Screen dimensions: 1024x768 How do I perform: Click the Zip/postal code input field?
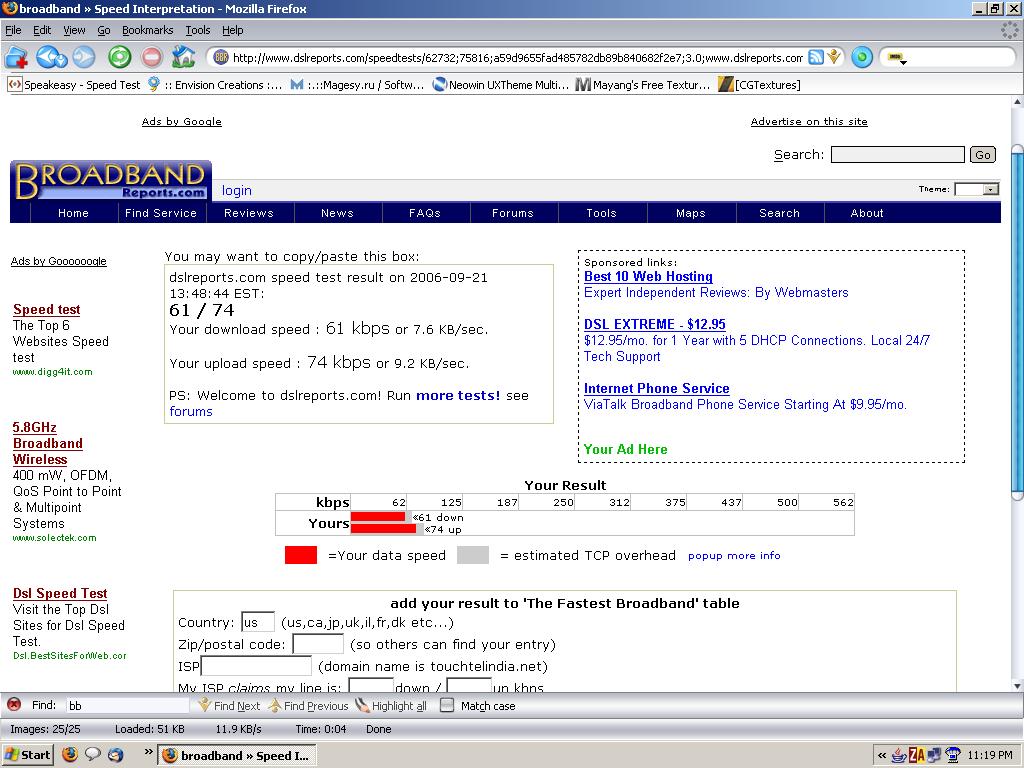317,644
